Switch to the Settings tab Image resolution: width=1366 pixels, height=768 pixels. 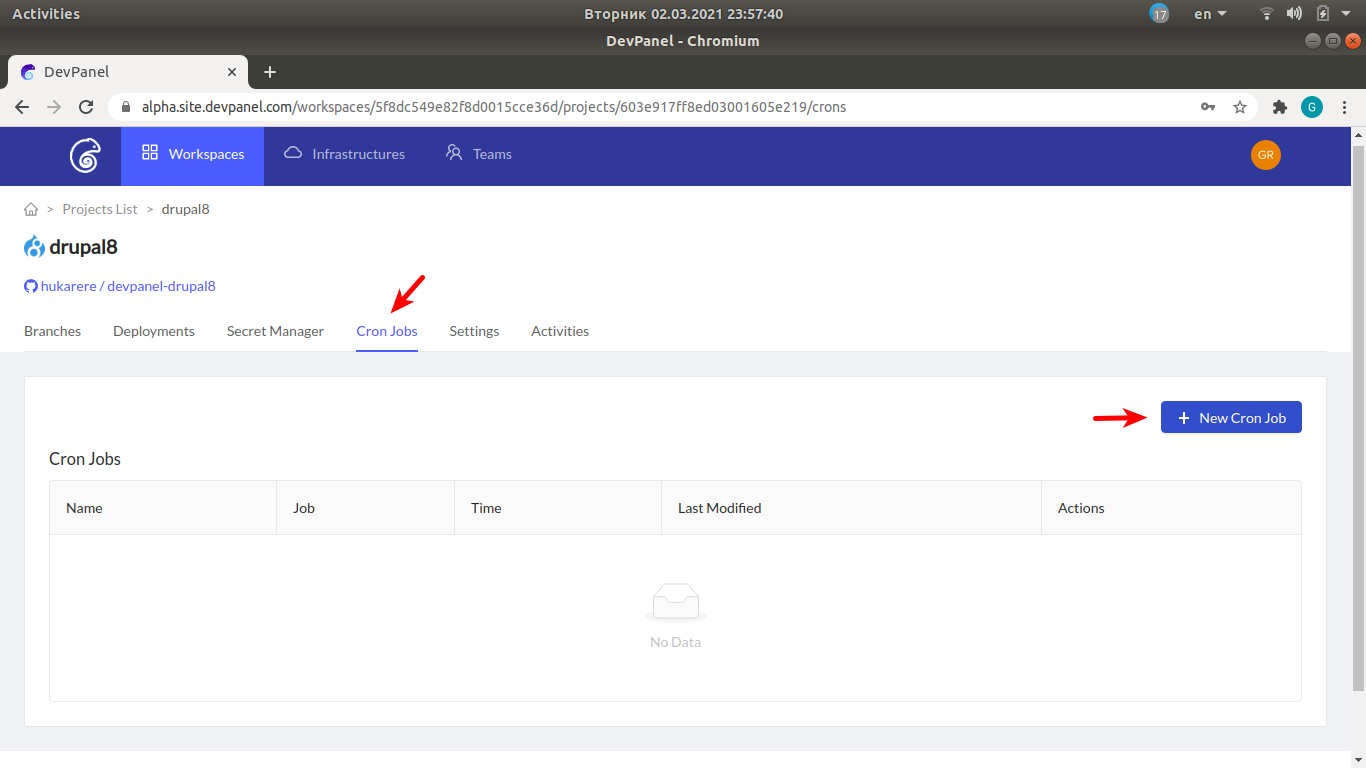pyautogui.click(x=474, y=331)
